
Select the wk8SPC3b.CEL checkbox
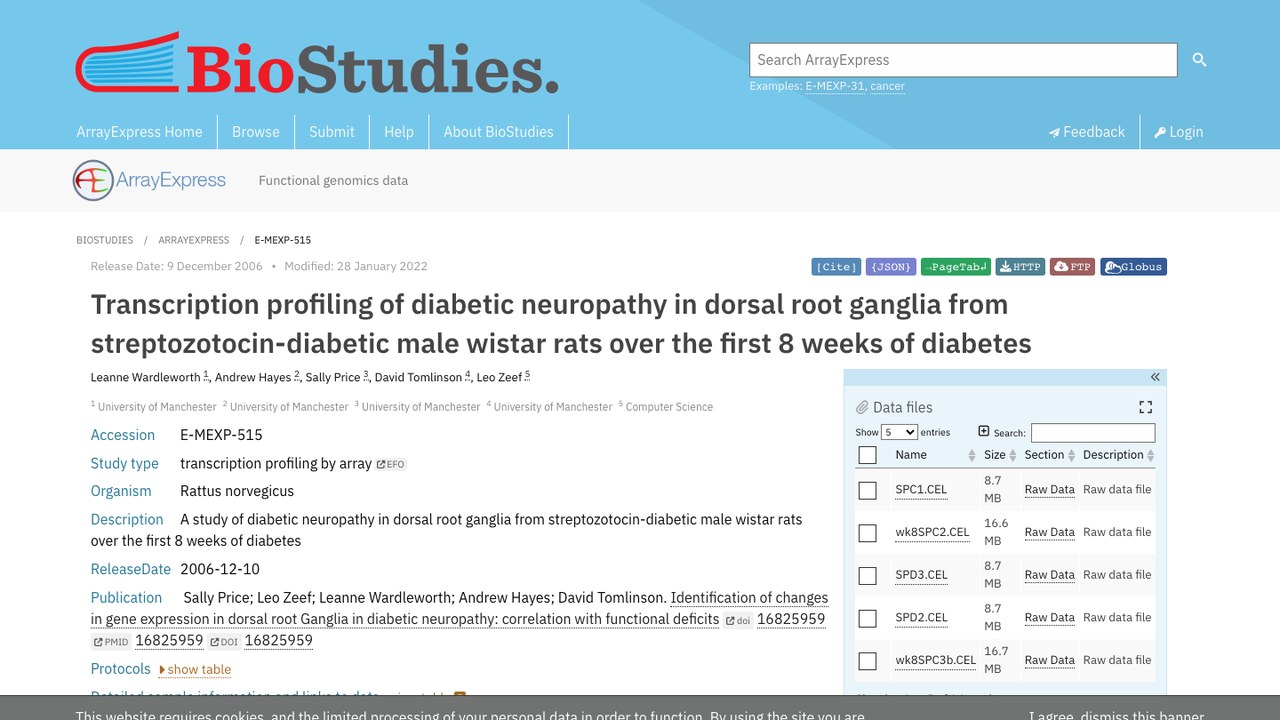pyautogui.click(x=867, y=661)
